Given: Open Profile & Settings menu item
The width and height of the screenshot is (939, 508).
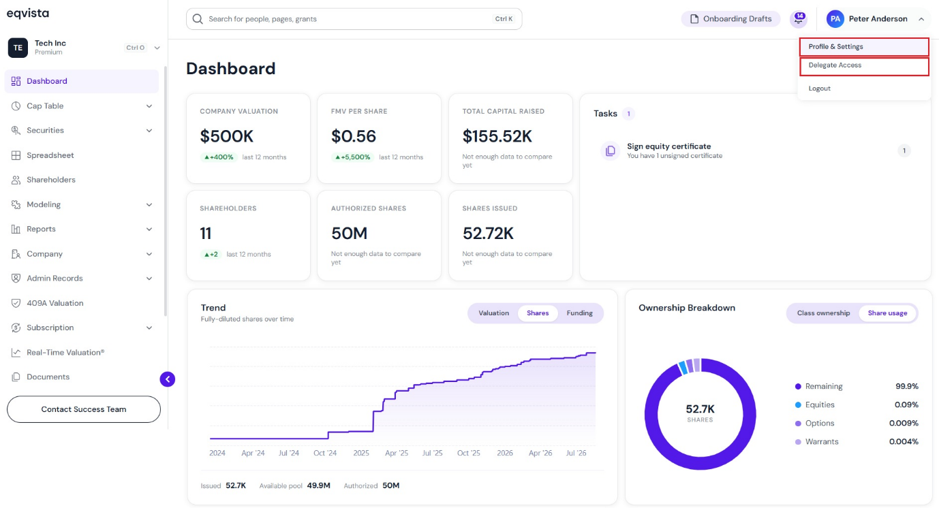Looking at the screenshot, I should point(864,47).
